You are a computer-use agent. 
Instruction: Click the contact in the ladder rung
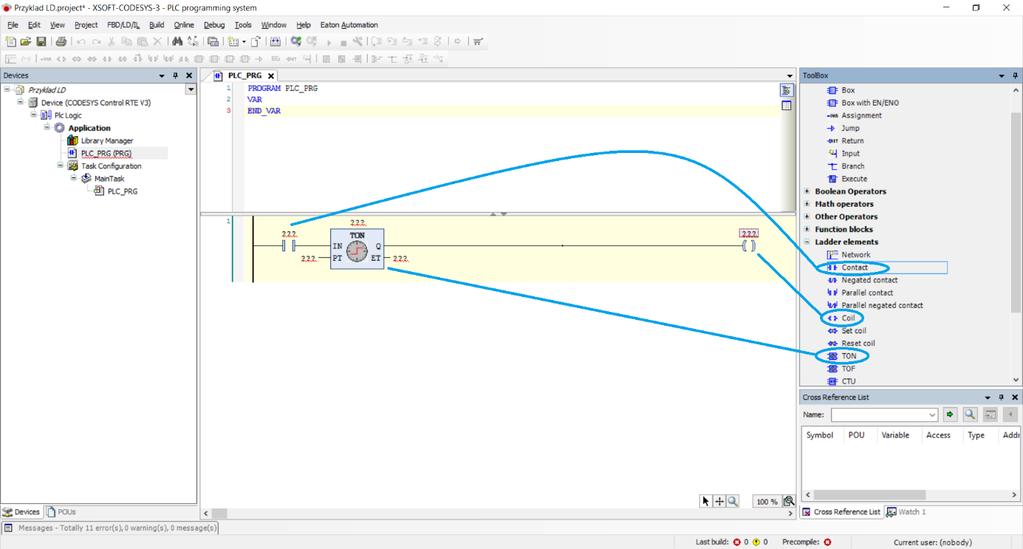pyautogui.click(x=289, y=246)
